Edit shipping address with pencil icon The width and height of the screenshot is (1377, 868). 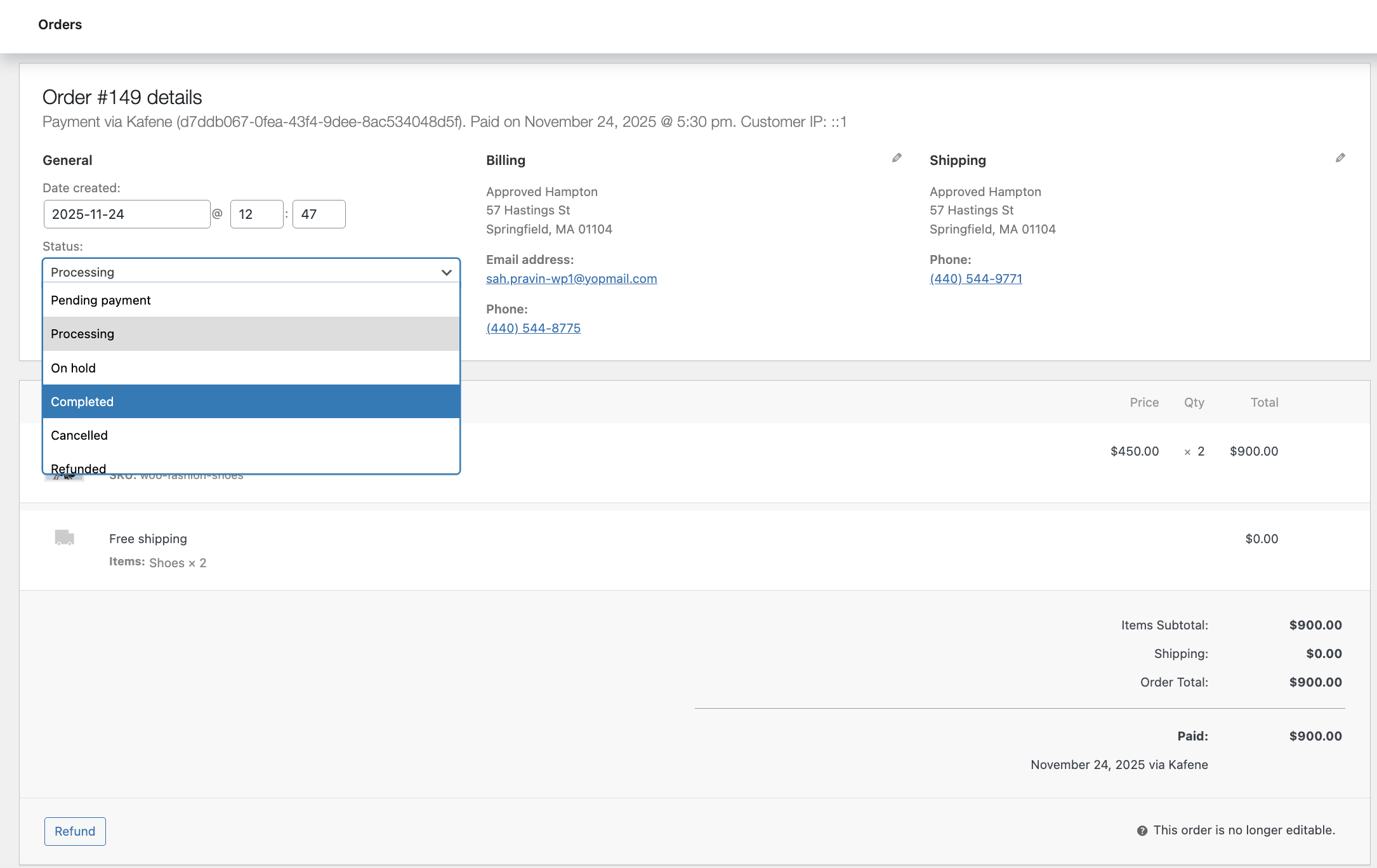(x=1340, y=158)
